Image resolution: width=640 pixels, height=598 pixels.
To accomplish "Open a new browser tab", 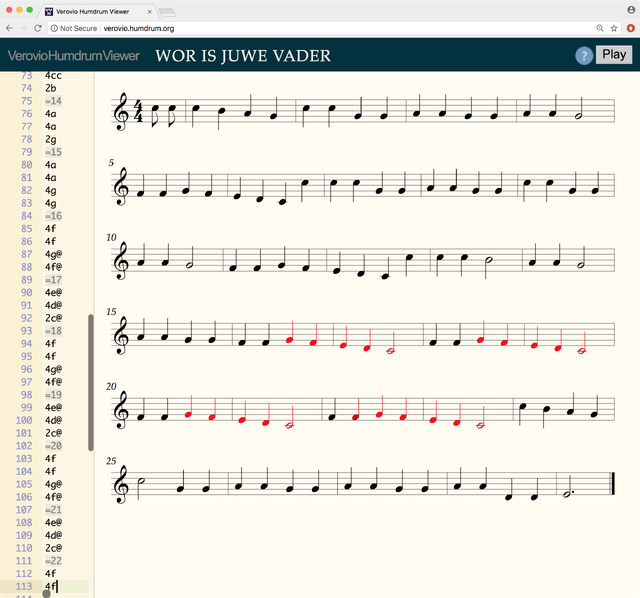I will point(166,10).
